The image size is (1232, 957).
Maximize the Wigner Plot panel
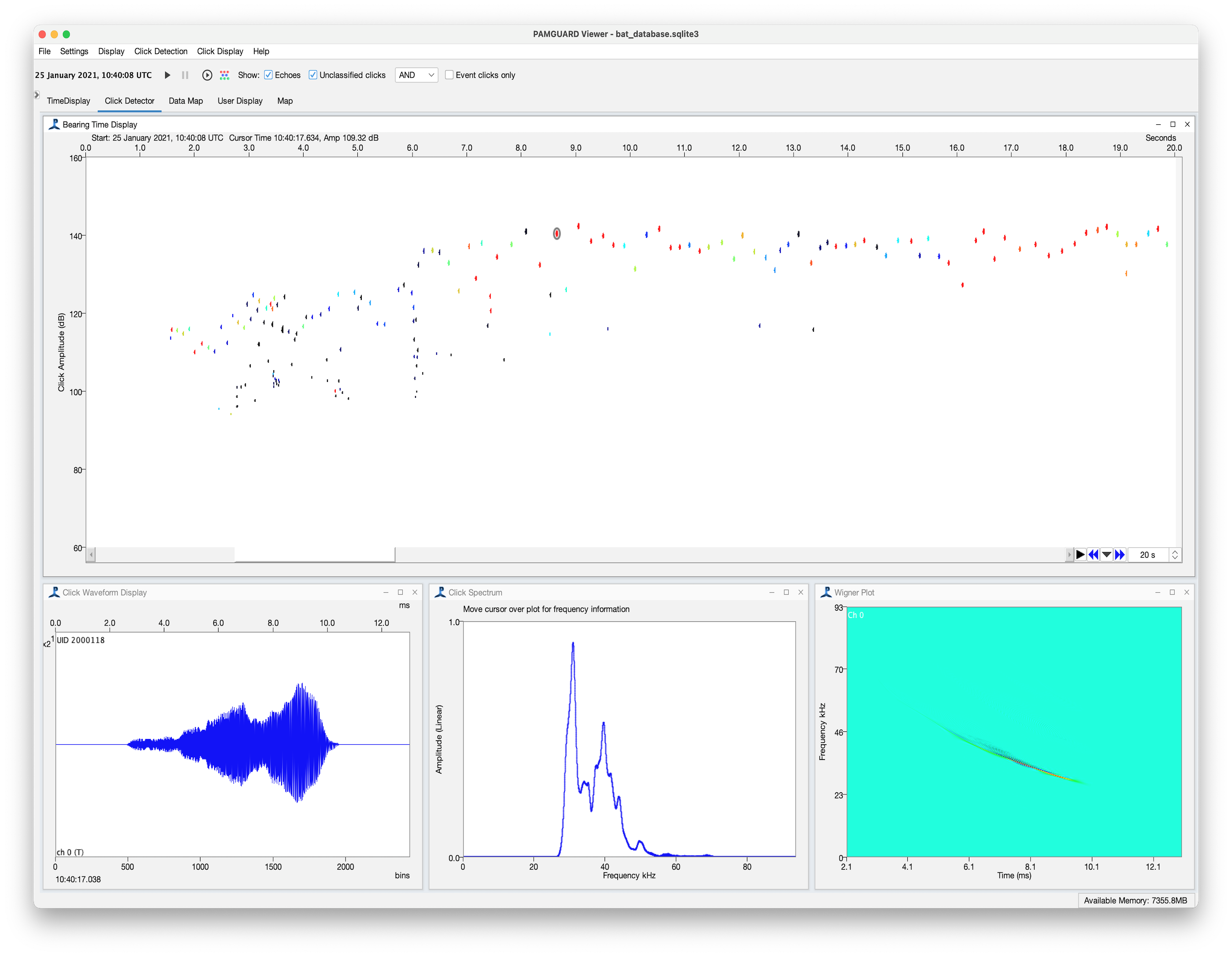[x=1172, y=592]
